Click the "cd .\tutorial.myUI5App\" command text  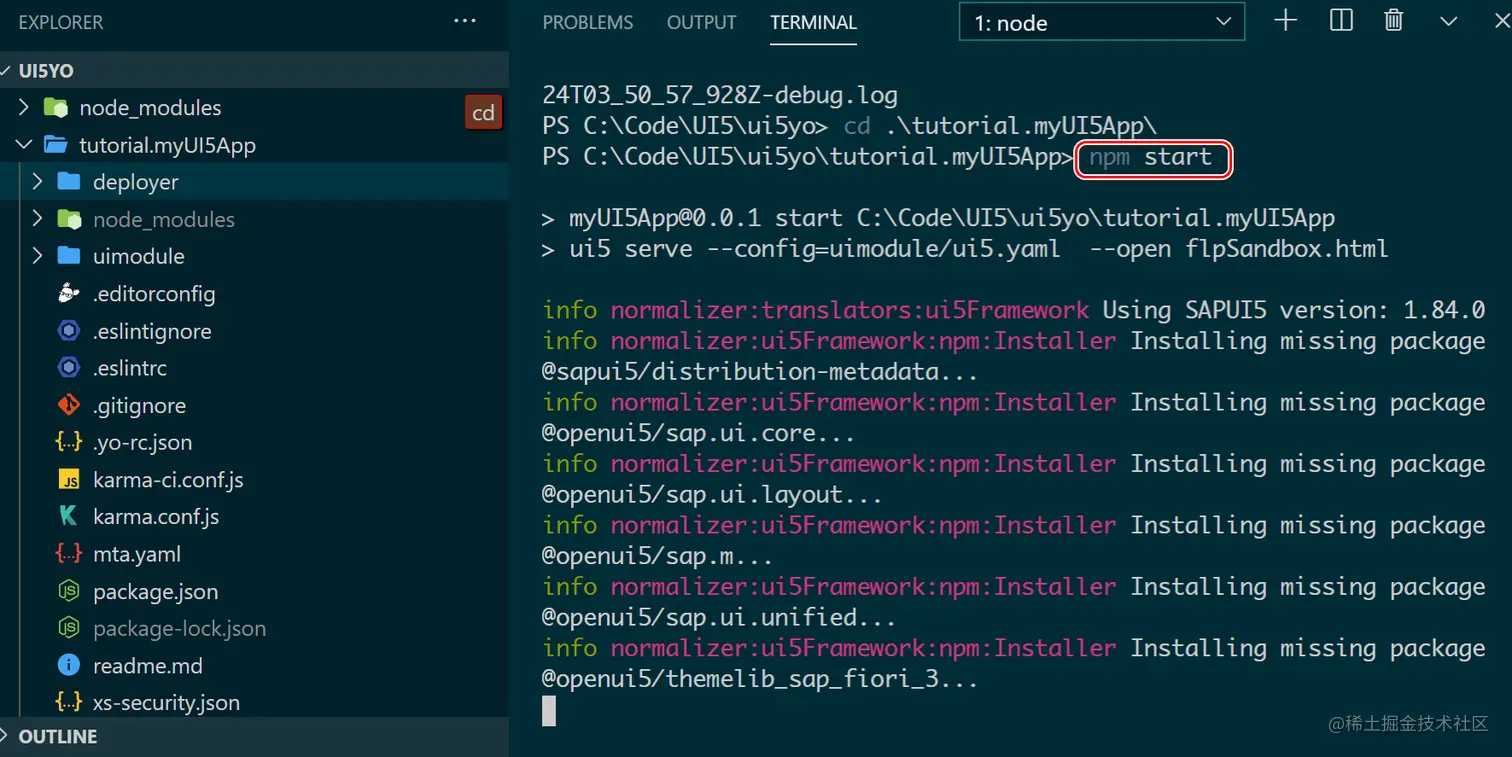click(1000, 126)
